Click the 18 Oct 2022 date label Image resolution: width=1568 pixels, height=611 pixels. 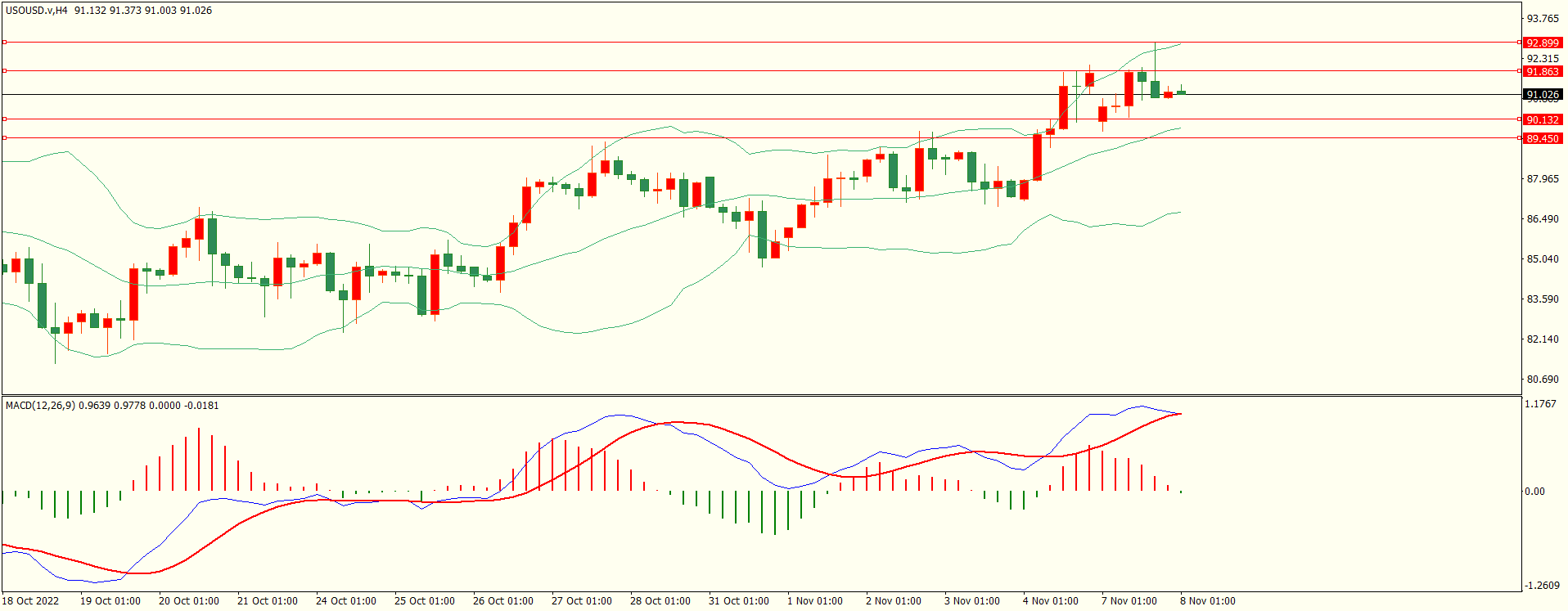pos(30,601)
